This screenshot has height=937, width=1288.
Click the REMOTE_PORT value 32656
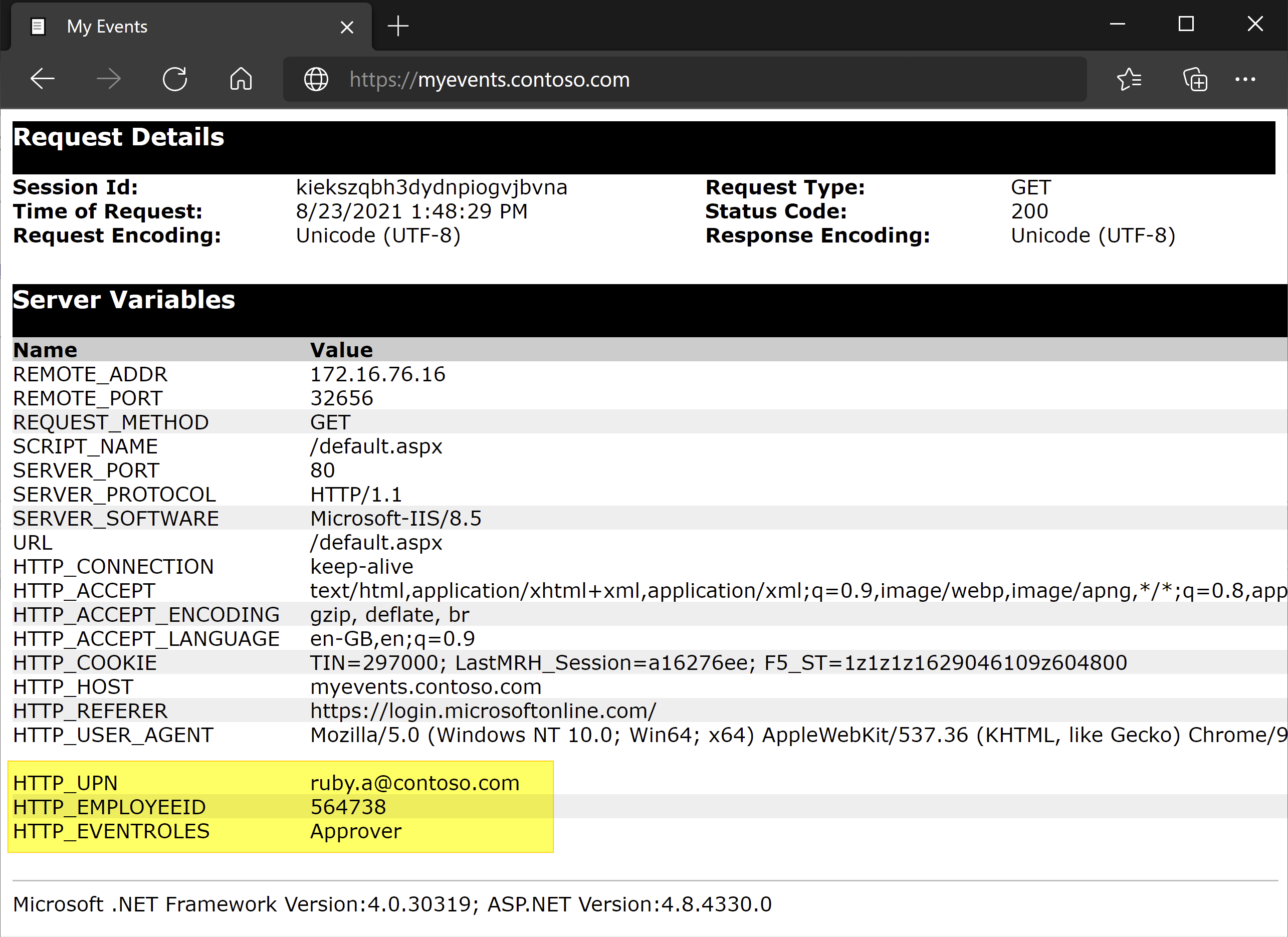tap(341, 398)
